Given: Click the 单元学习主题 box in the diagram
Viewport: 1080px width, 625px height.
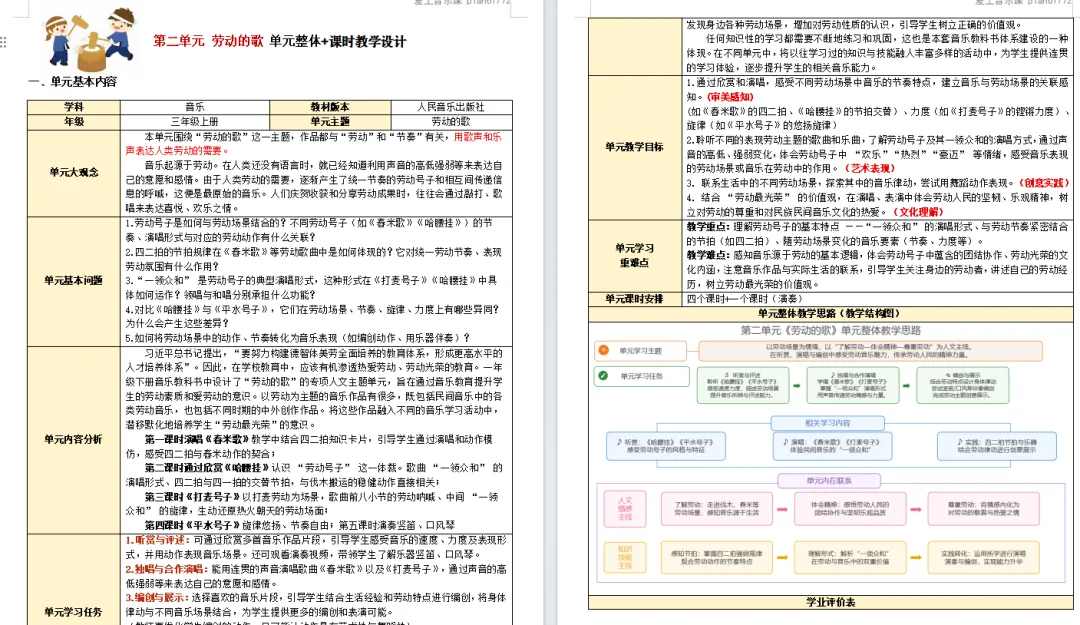Looking at the screenshot, I should point(640,351).
